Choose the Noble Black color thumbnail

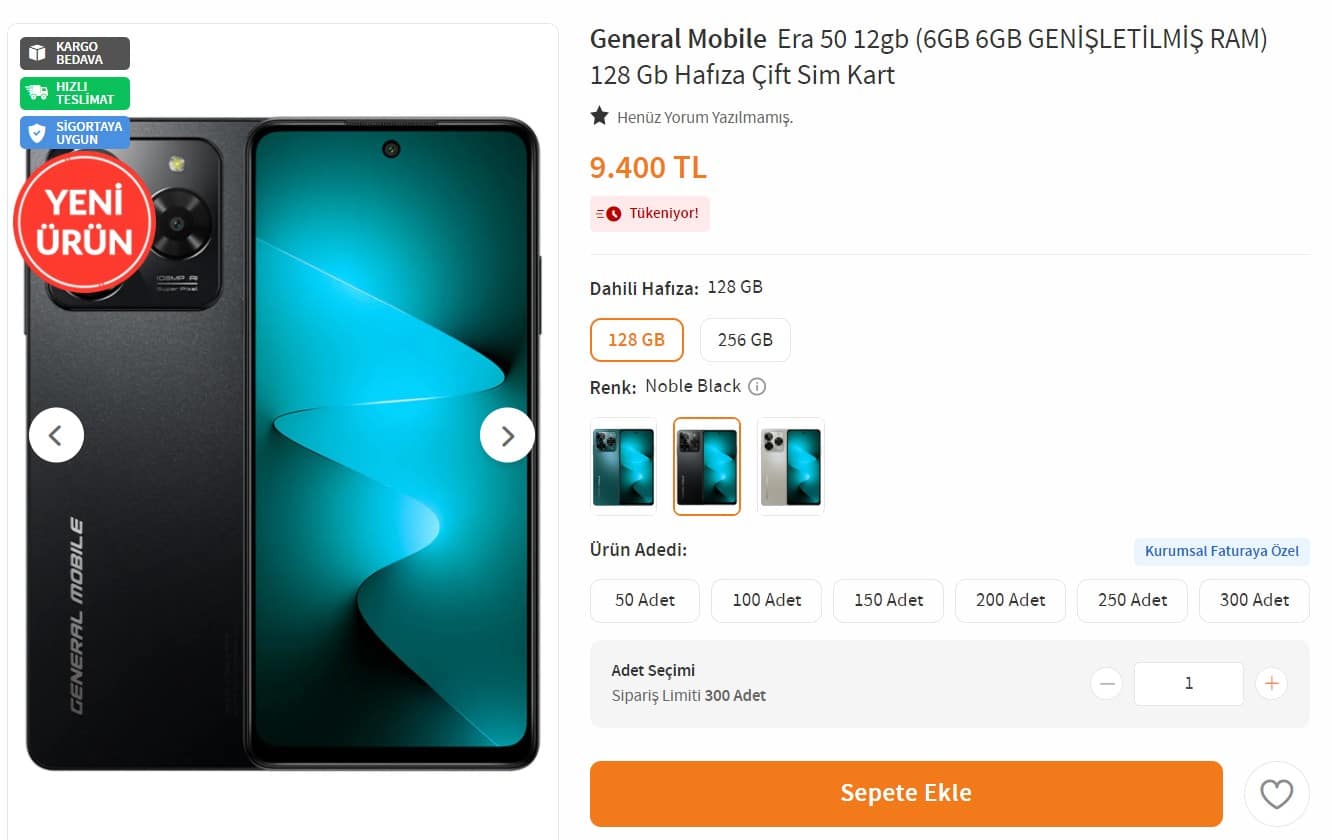point(707,466)
